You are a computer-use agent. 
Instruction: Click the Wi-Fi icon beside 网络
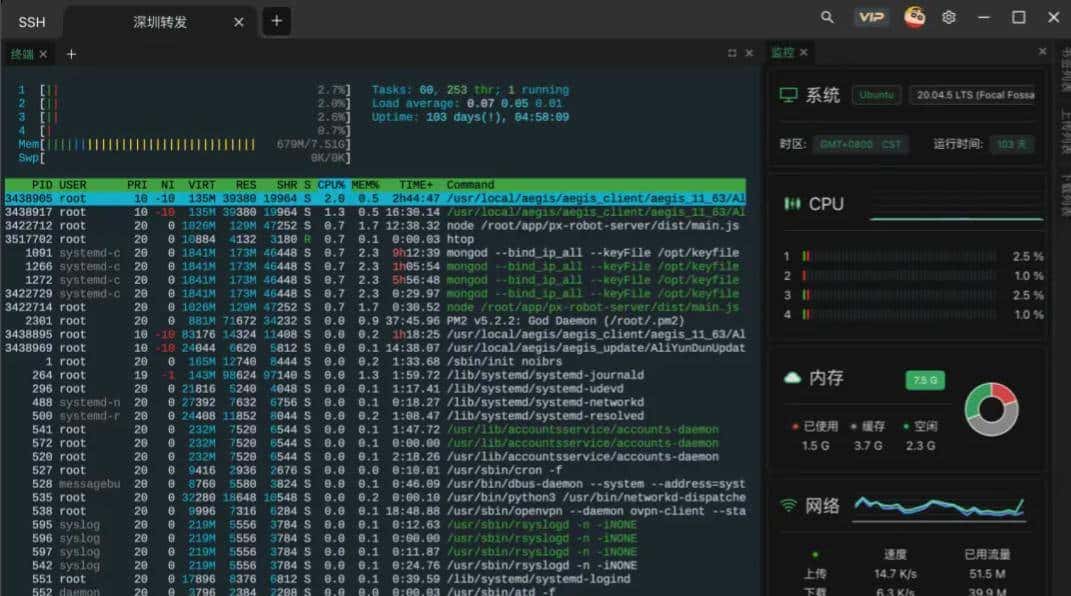(790, 505)
